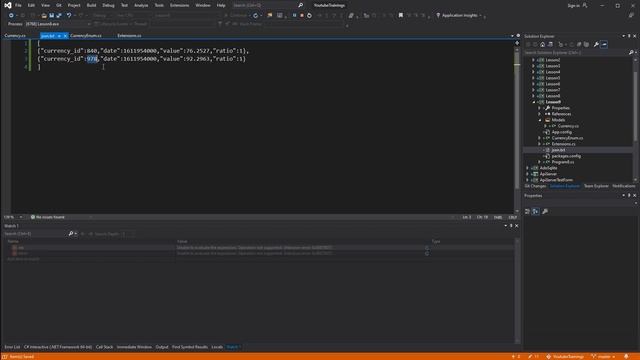The image size is (640, 360).
Task: Click the editor settings gear icon
Action: tap(518, 36)
